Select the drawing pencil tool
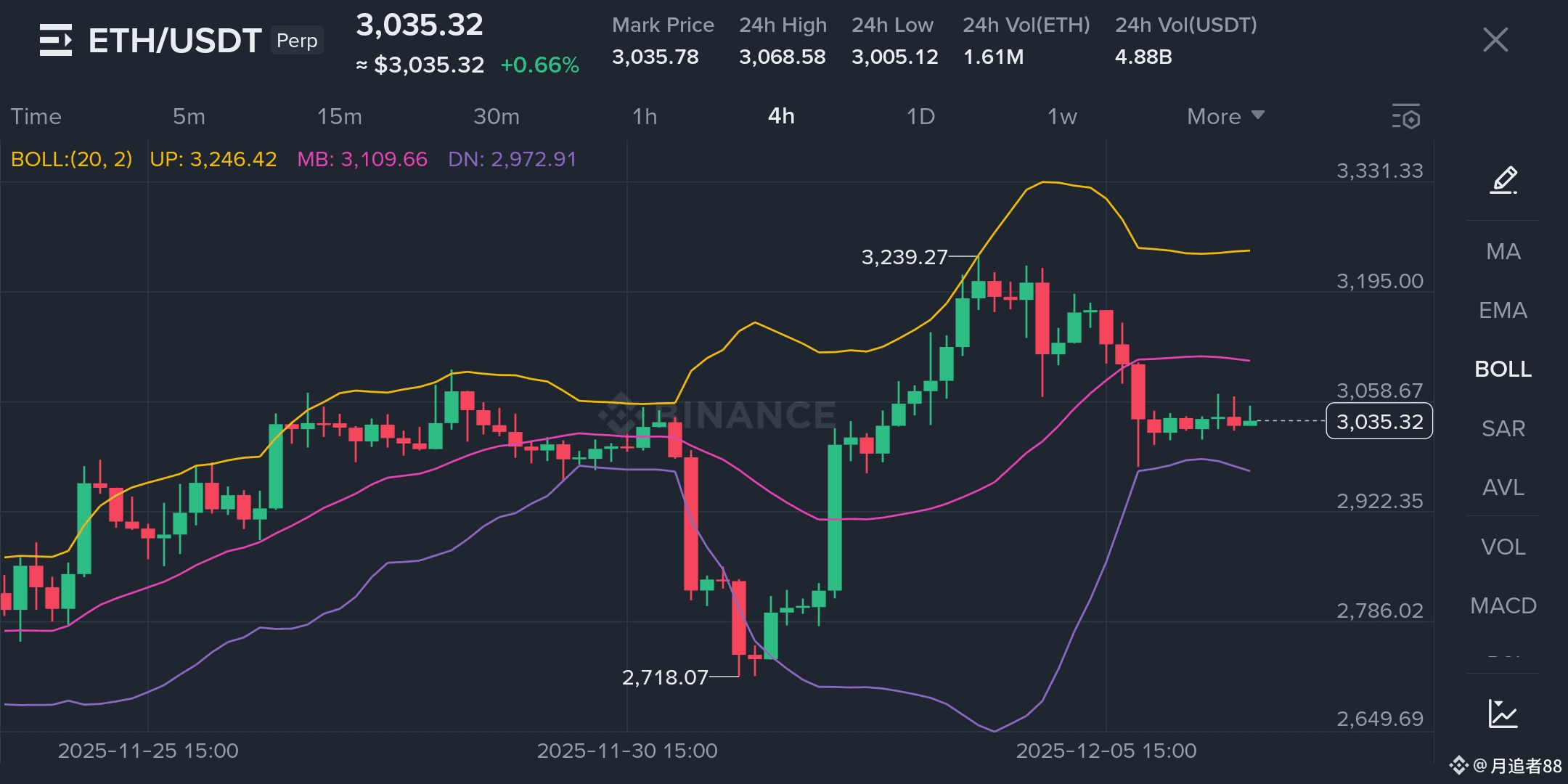This screenshot has height=784, width=1568. (x=1503, y=179)
